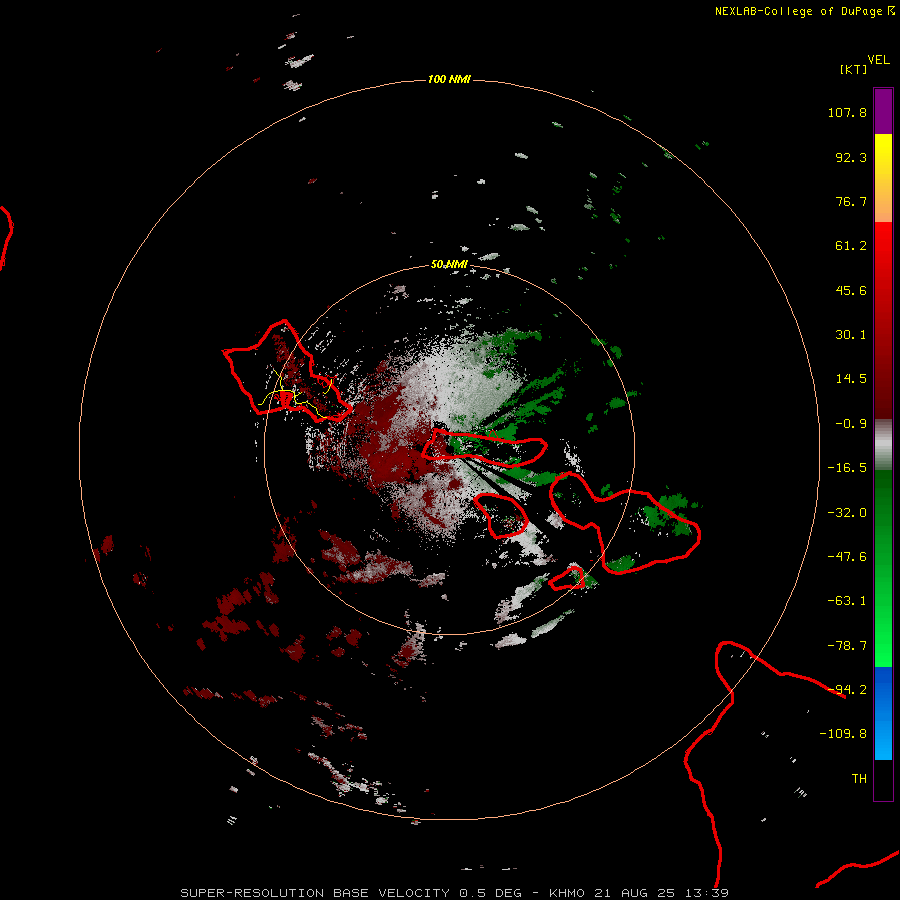
Task: Click the [KT] units label
Action: click(x=854, y=69)
